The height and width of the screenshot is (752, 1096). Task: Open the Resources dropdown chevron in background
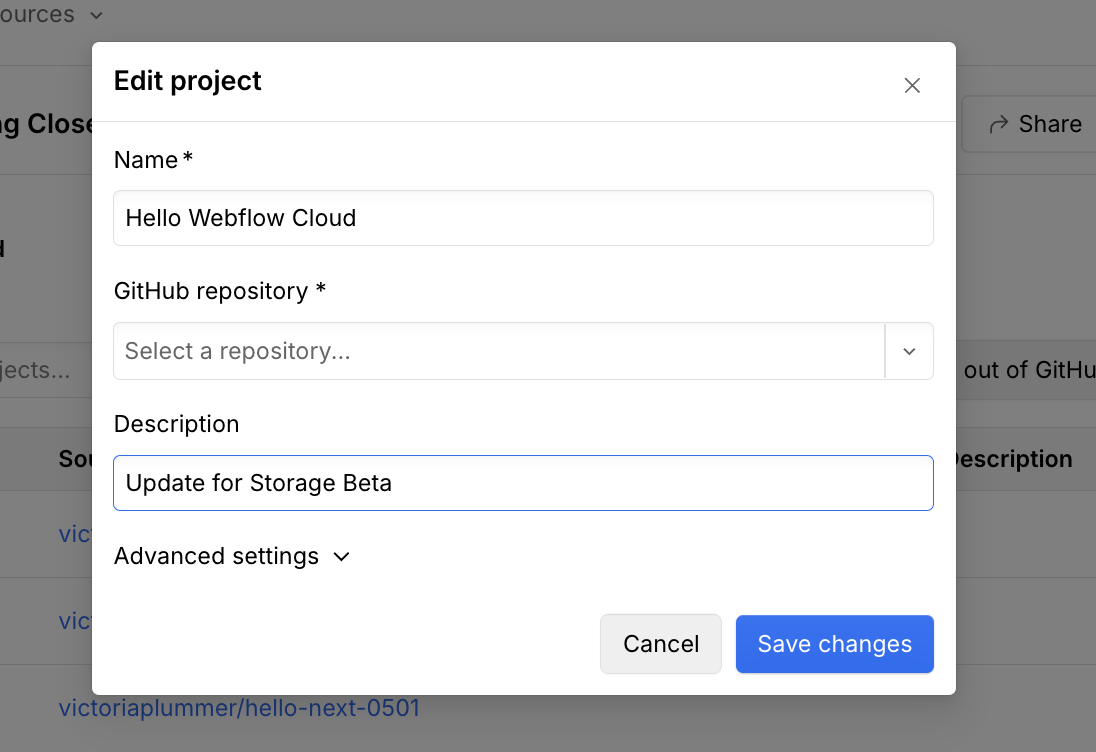tap(96, 15)
